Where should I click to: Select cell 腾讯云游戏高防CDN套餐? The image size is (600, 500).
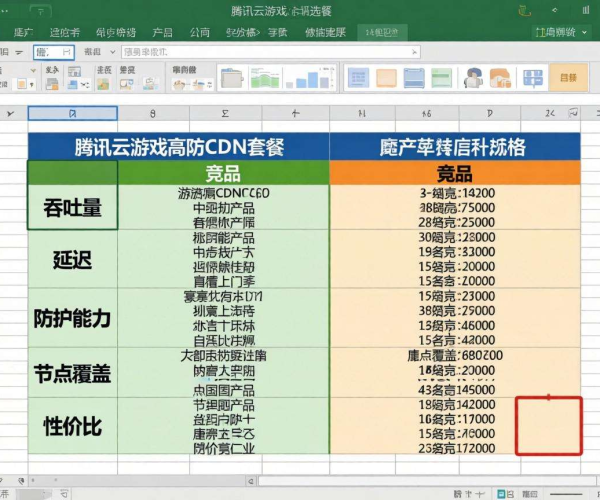pos(179,147)
